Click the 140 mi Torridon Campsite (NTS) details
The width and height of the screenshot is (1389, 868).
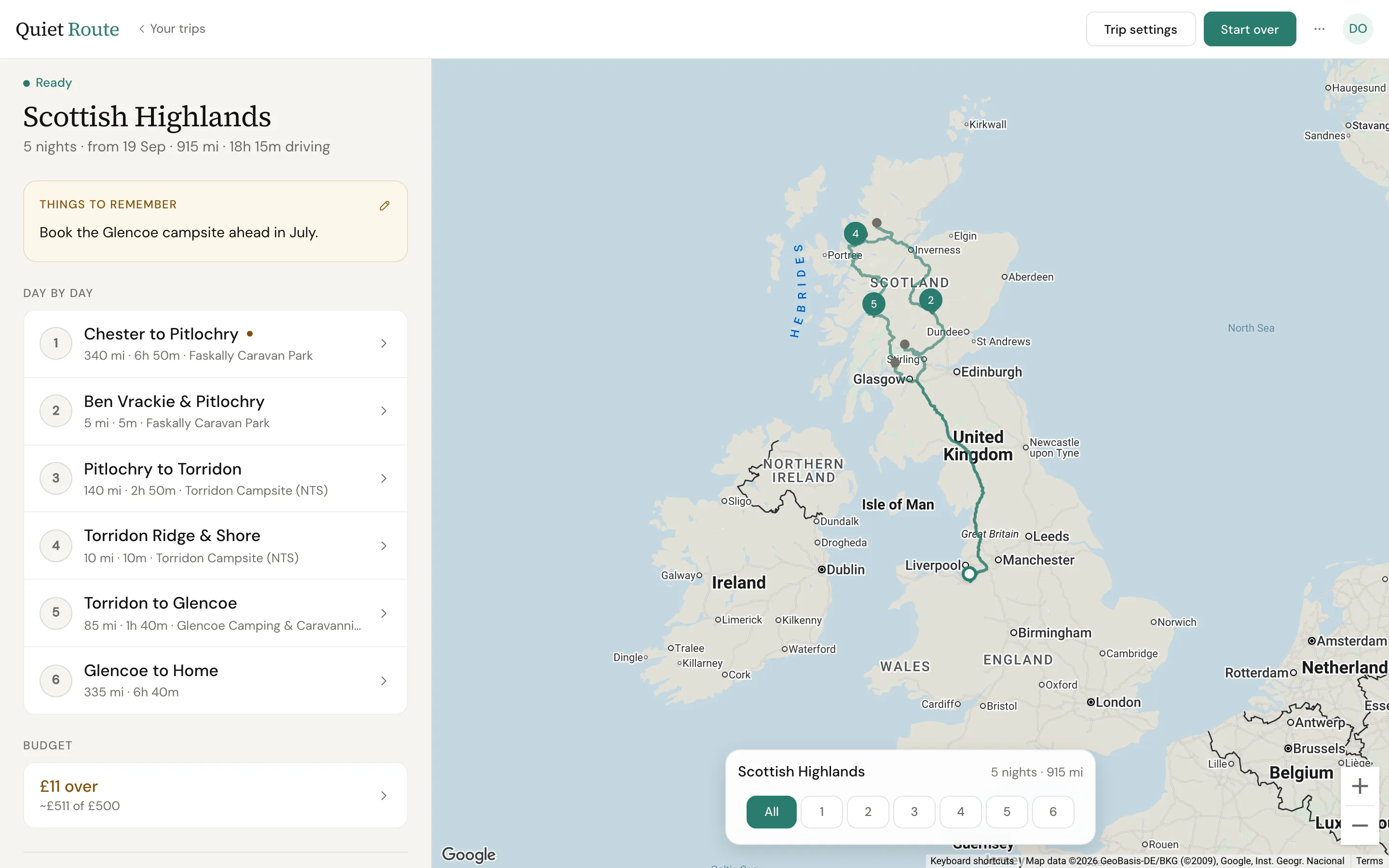click(205, 491)
